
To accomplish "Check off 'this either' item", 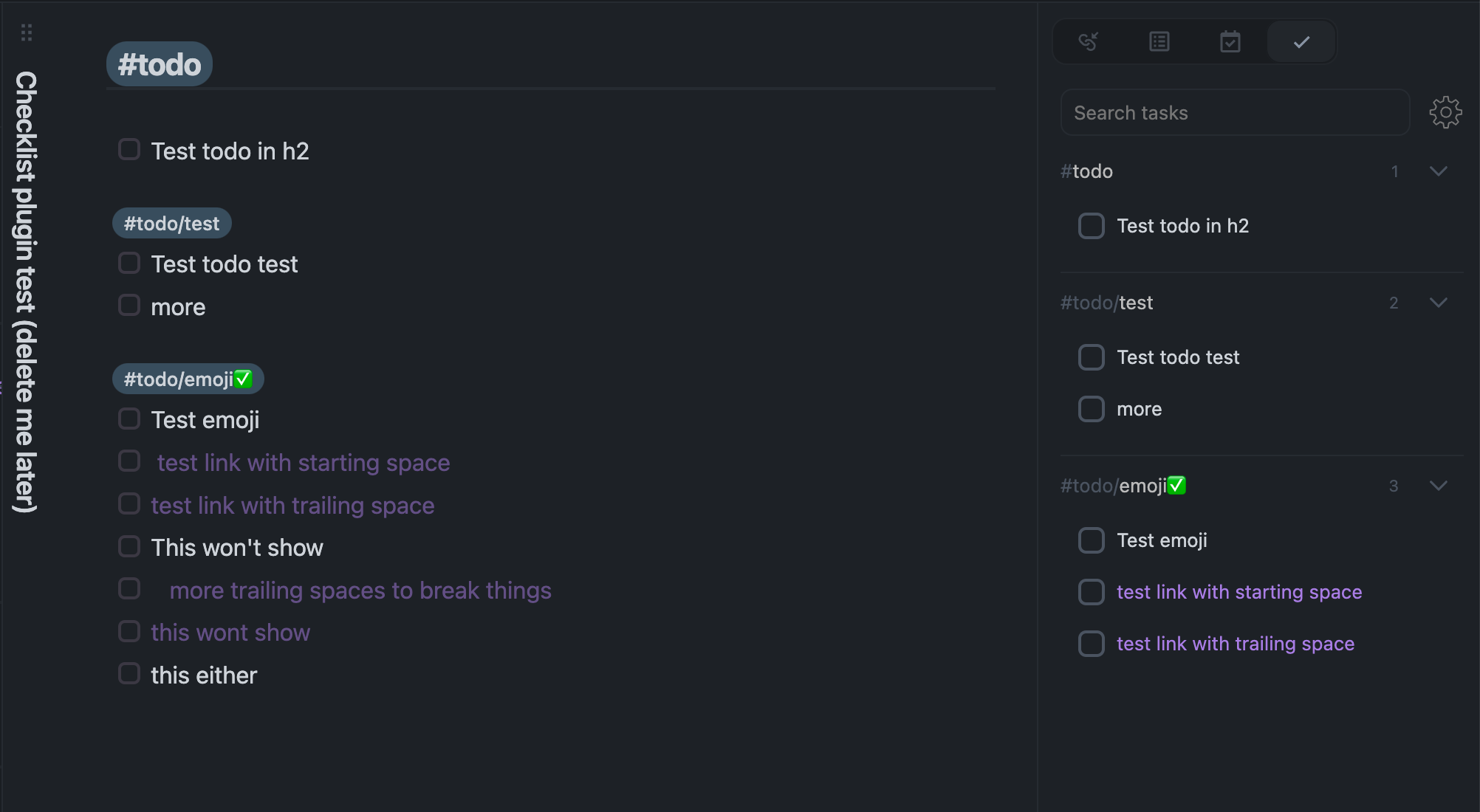I will pos(129,672).
